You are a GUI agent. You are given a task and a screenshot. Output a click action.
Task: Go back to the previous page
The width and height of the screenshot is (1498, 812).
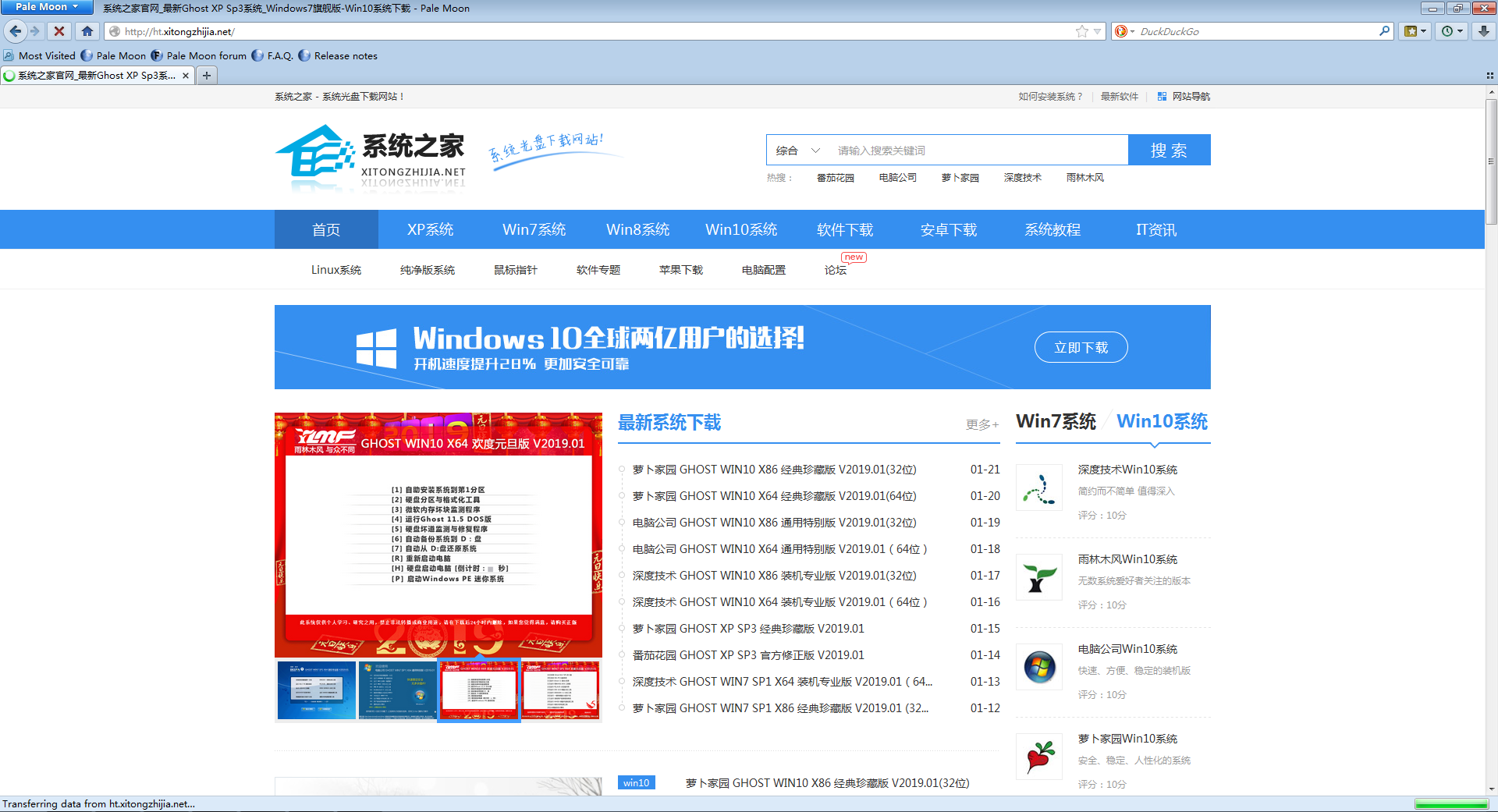(16, 31)
